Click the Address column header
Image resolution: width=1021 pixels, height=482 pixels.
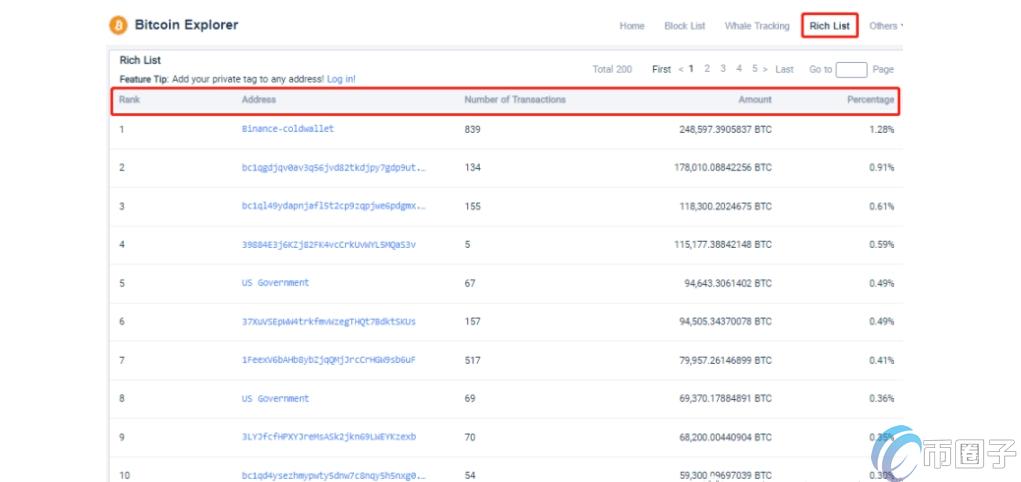coord(259,100)
